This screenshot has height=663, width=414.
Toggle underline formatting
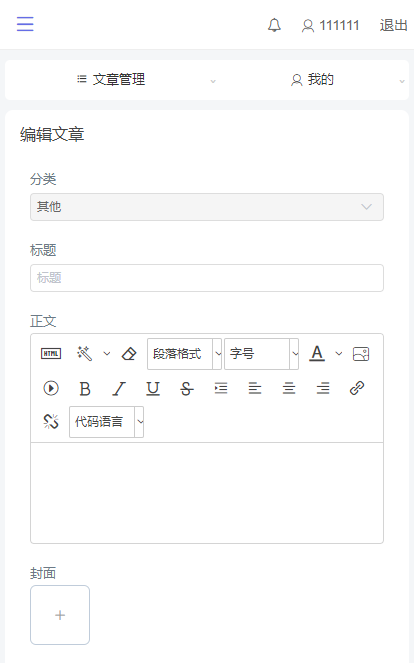(153, 388)
